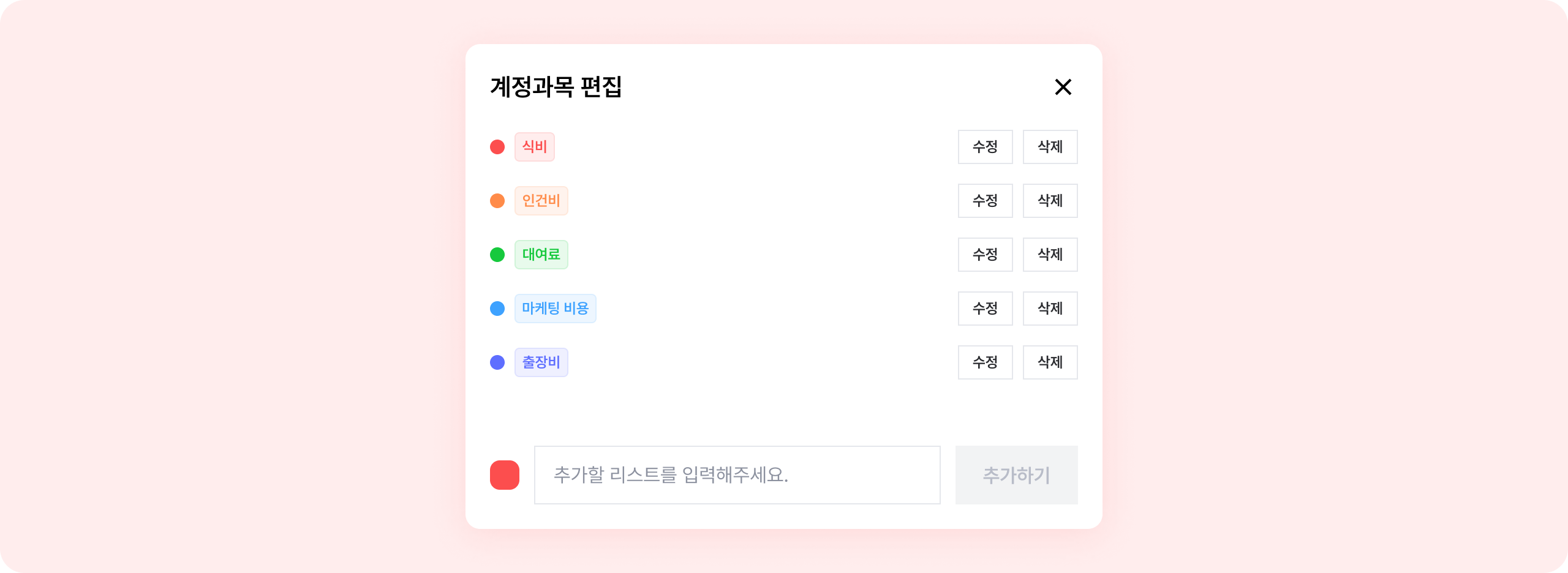Click the orange dot beside 인건비

coord(497,201)
